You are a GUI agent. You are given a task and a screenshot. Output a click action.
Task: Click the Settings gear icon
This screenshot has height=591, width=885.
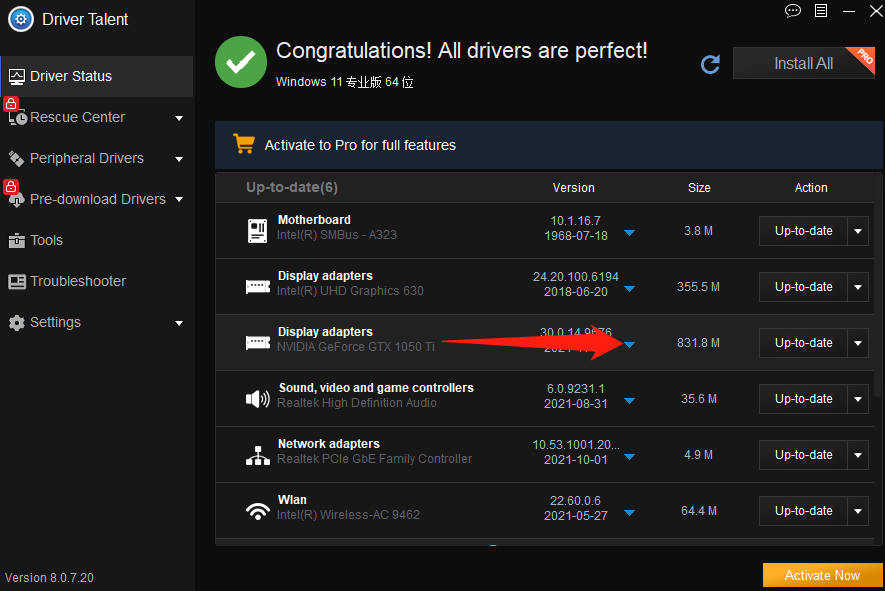point(17,322)
